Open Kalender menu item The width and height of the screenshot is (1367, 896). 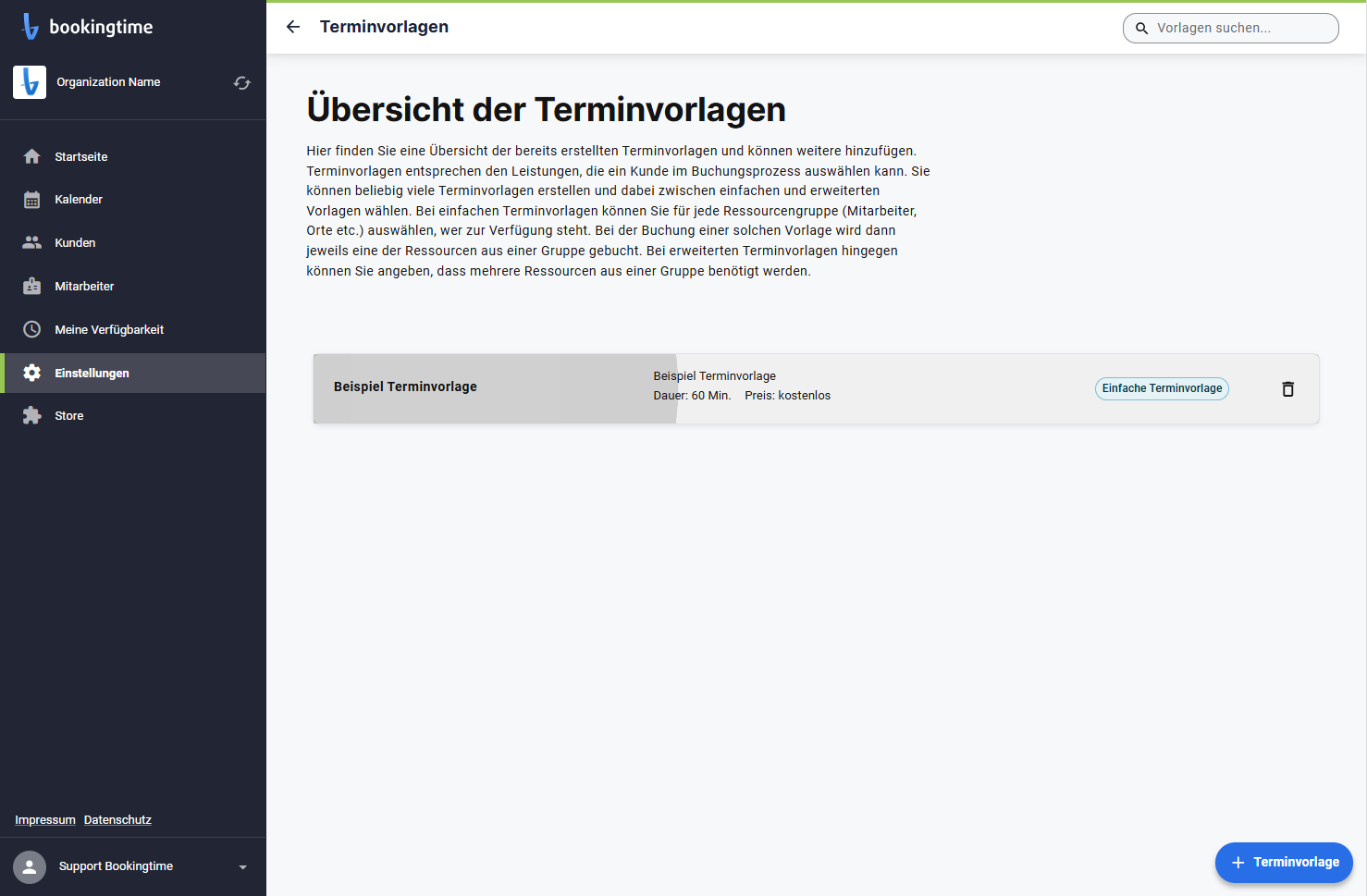133,200
